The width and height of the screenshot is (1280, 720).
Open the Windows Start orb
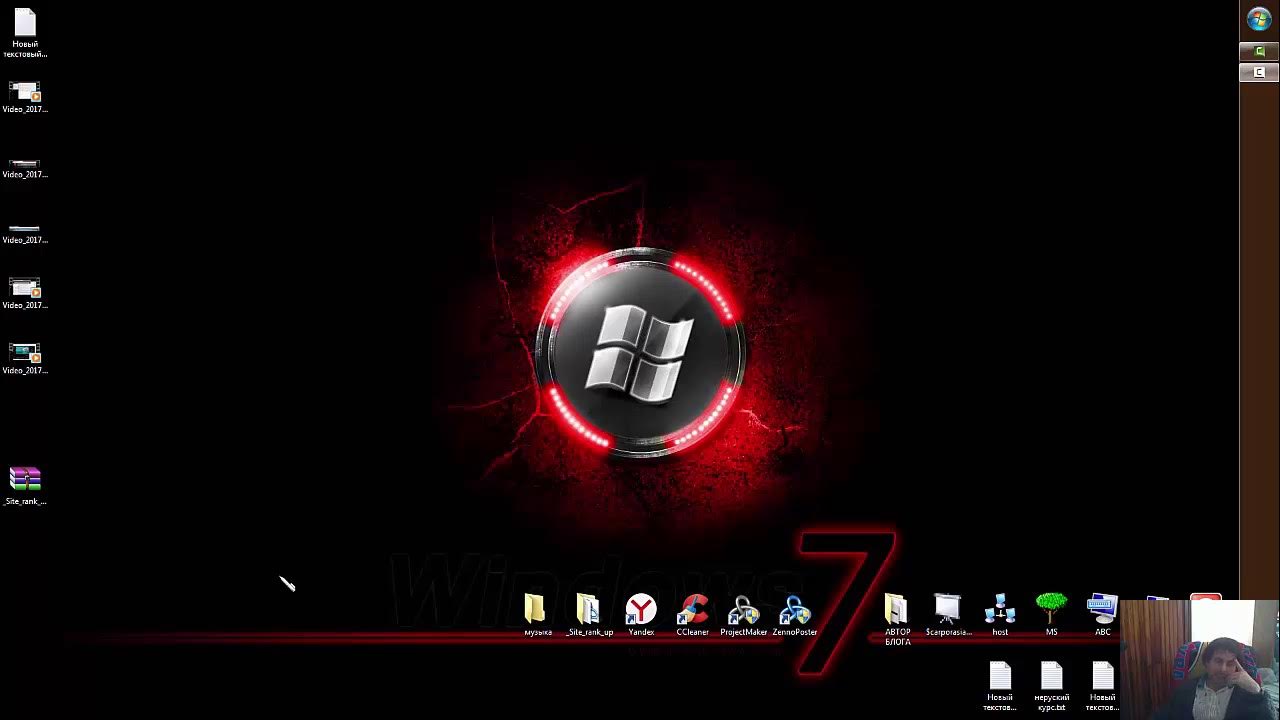coord(1259,19)
